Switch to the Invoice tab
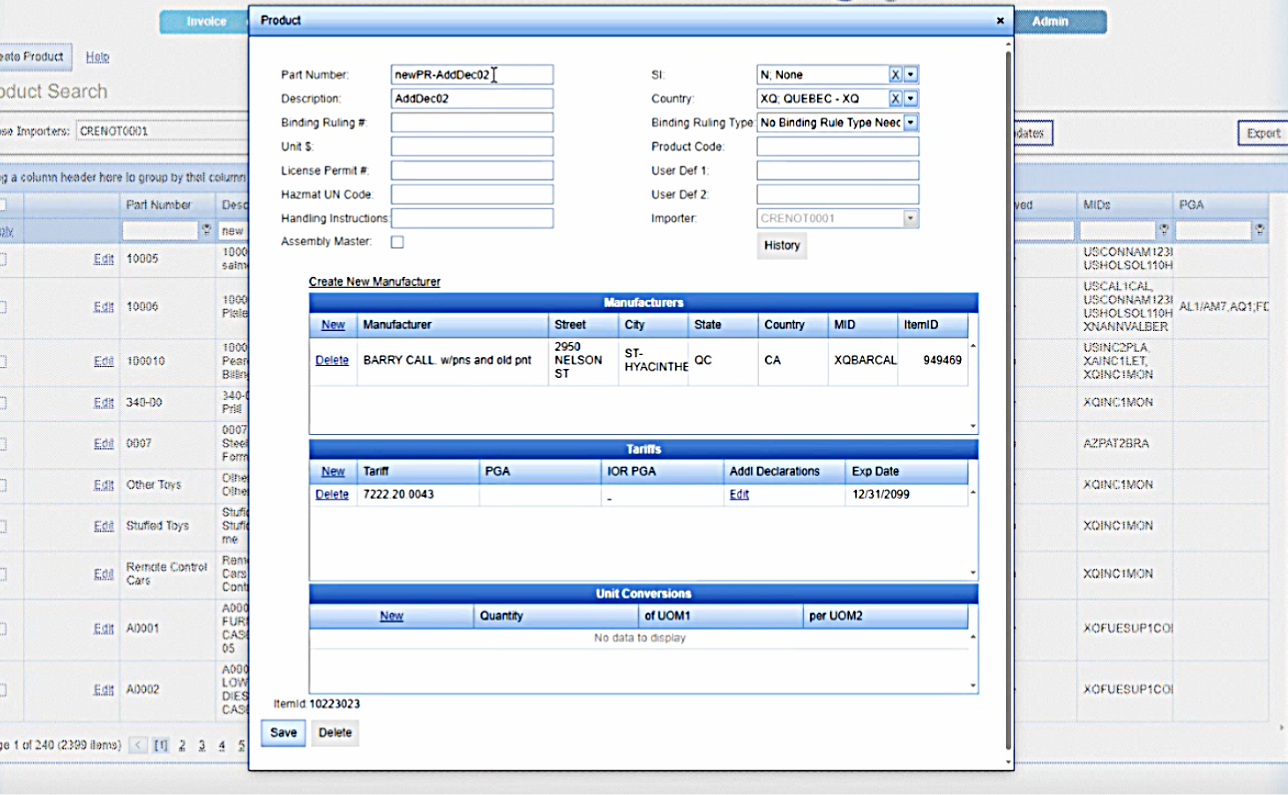Screen dimensions: 1288x795 coord(206,21)
